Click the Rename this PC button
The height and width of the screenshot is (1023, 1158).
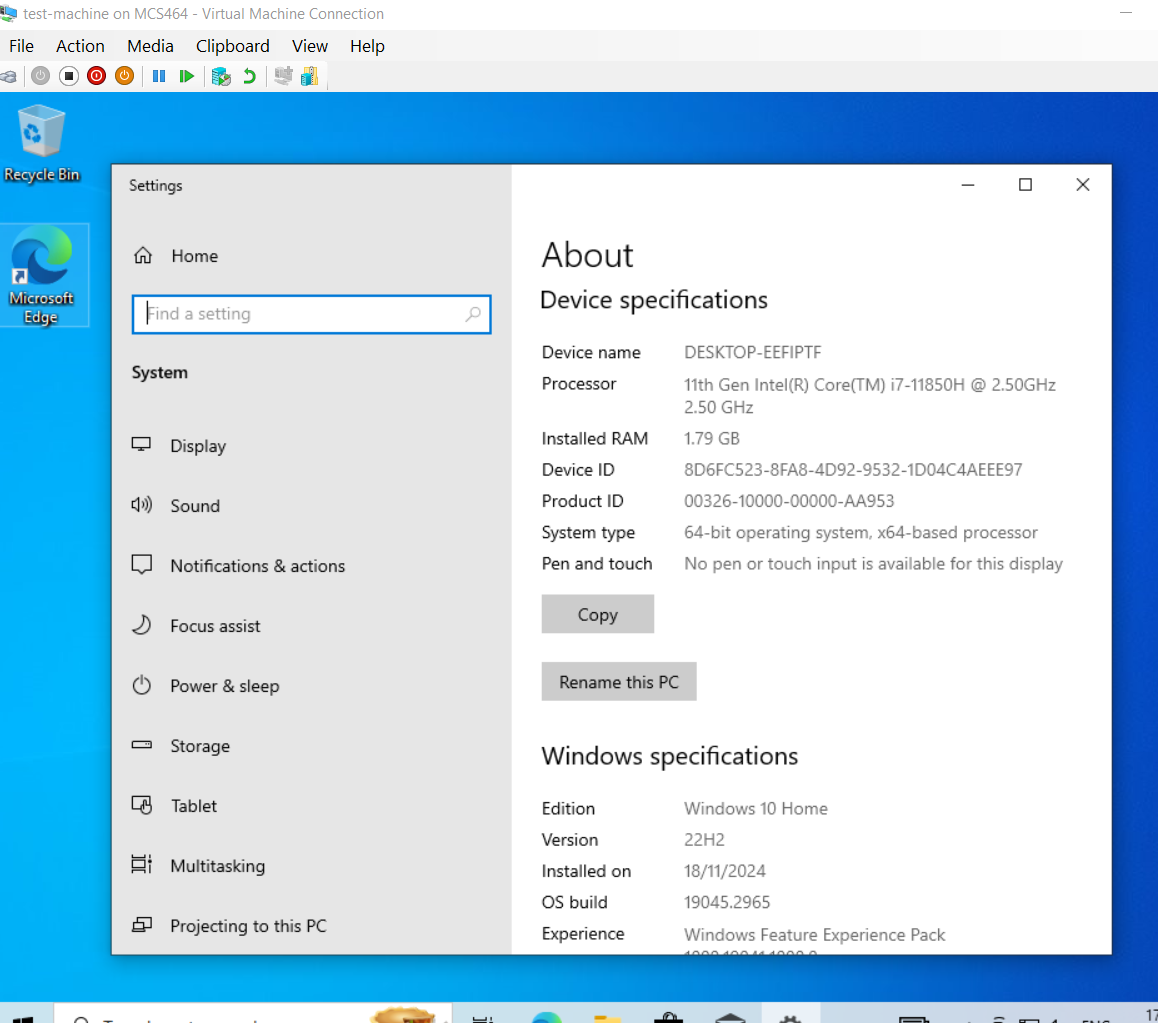coord(618,682)
